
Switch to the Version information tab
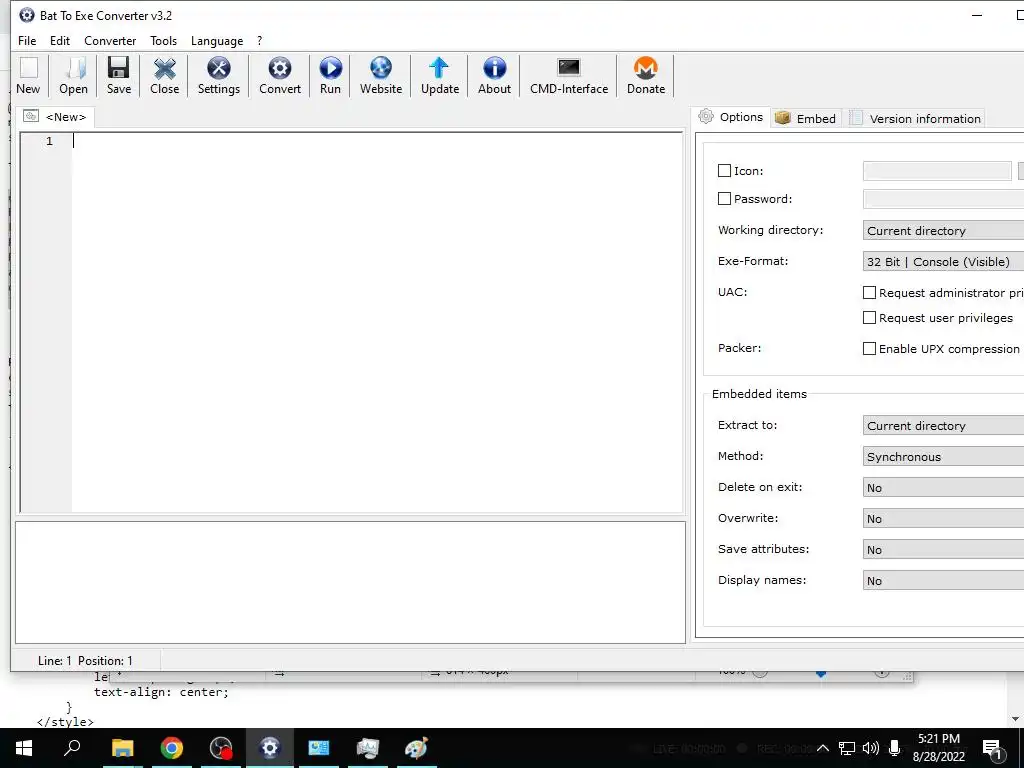(916, 118)
